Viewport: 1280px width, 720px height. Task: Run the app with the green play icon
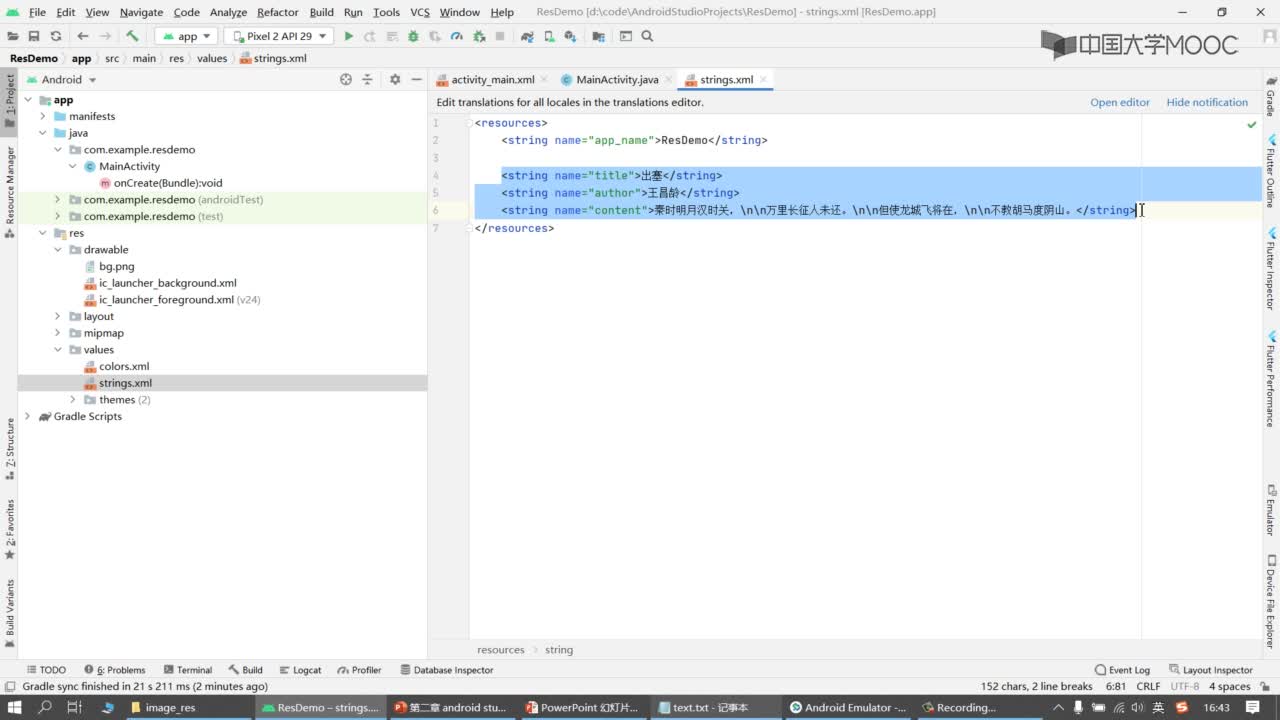tap(348, 36)
